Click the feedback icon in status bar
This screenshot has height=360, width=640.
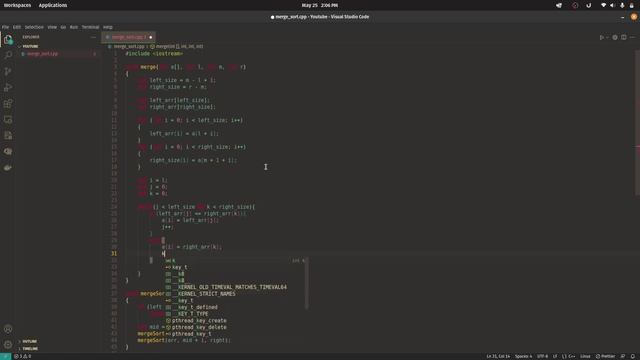(623, 356)
